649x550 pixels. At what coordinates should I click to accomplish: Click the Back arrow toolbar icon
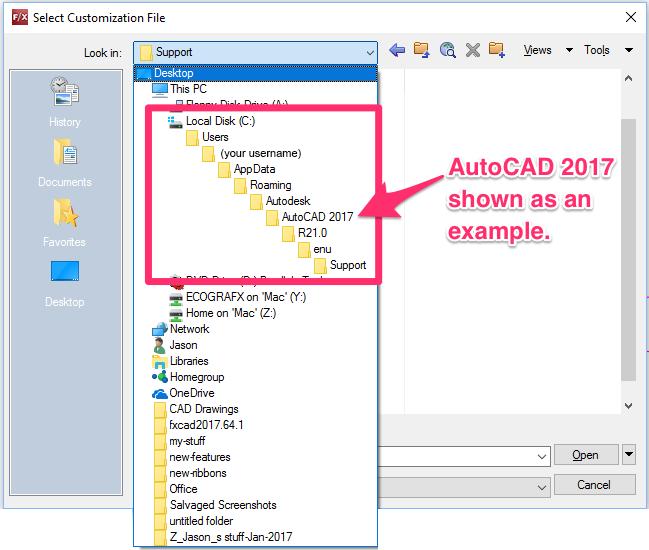pos(397,50)
